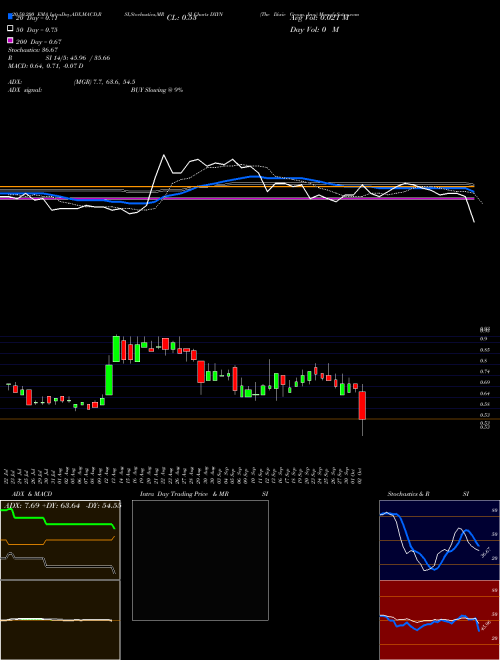Click the '02 Oct' date axis label
The height and width of the screenshot is (660, 500).
(x=360, y=474)
